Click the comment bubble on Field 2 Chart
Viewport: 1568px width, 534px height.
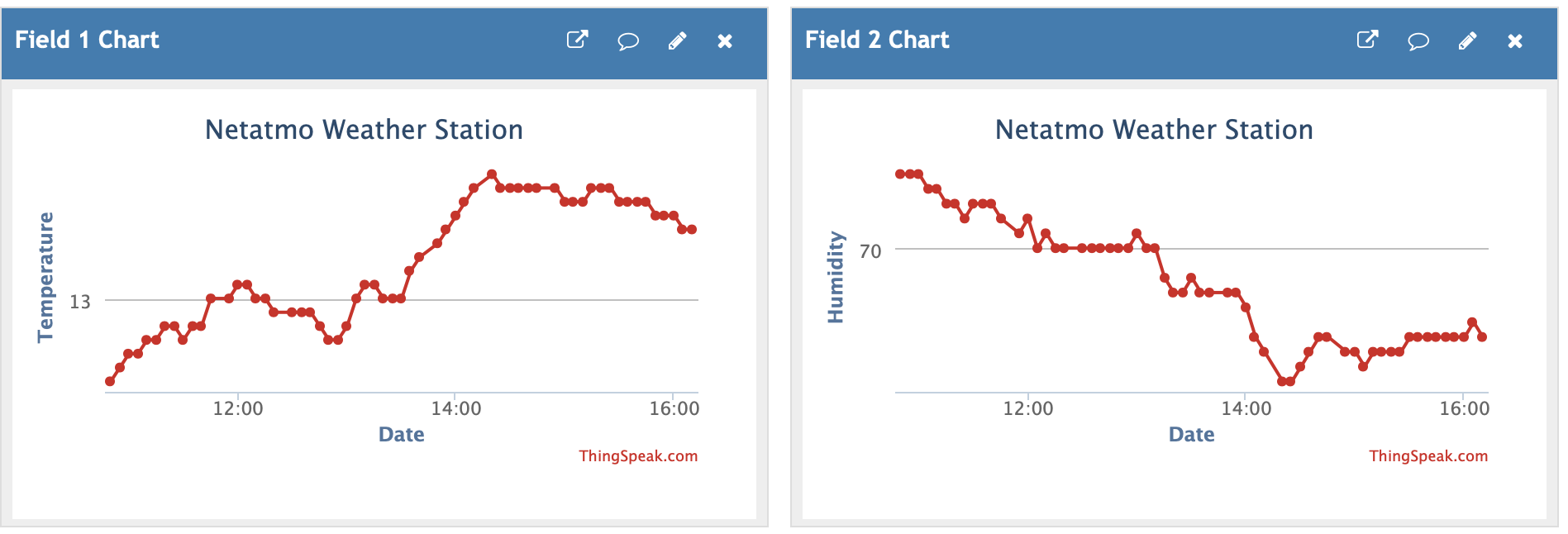[x=1418, y=41]
